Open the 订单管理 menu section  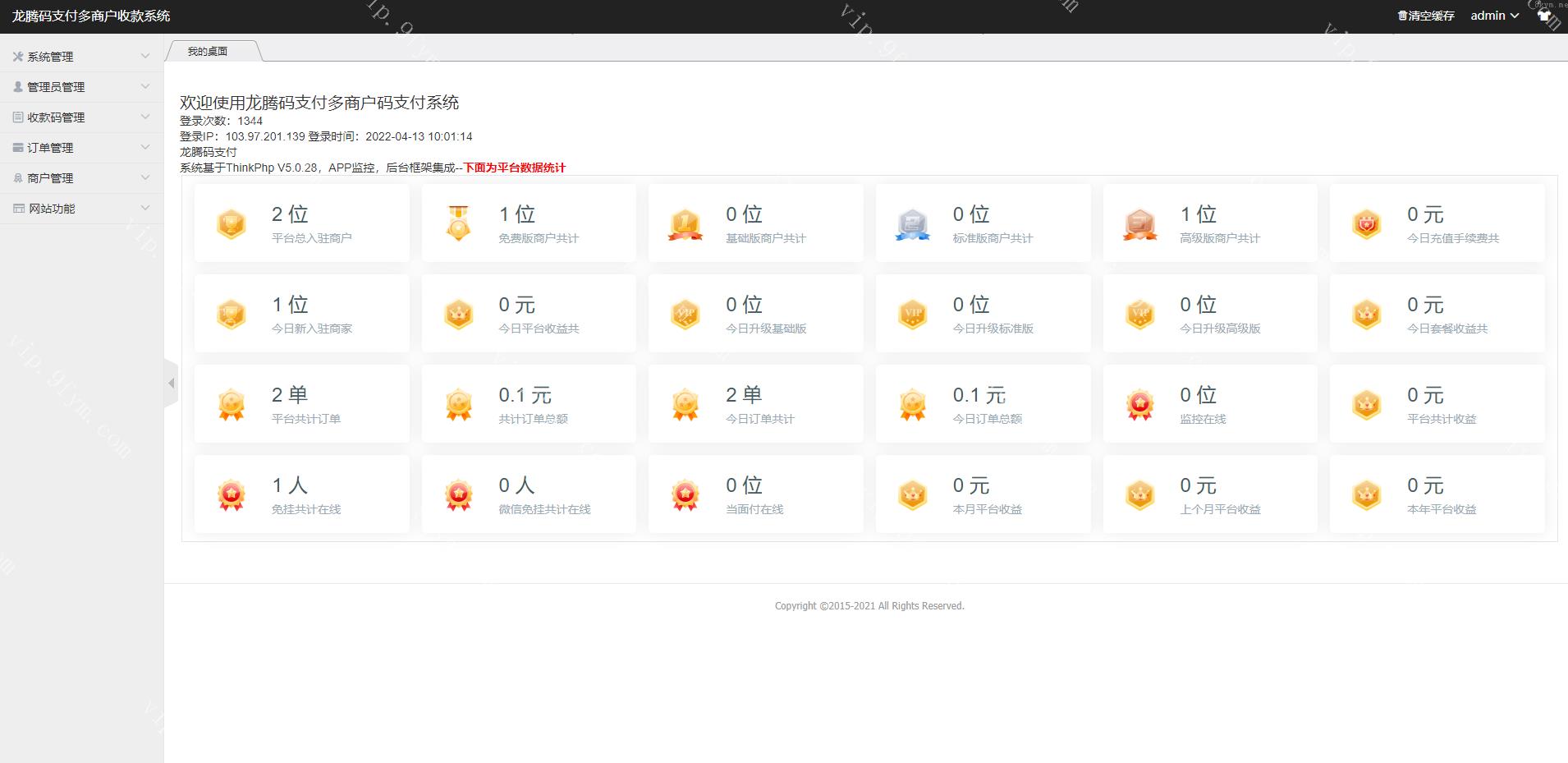80,148
